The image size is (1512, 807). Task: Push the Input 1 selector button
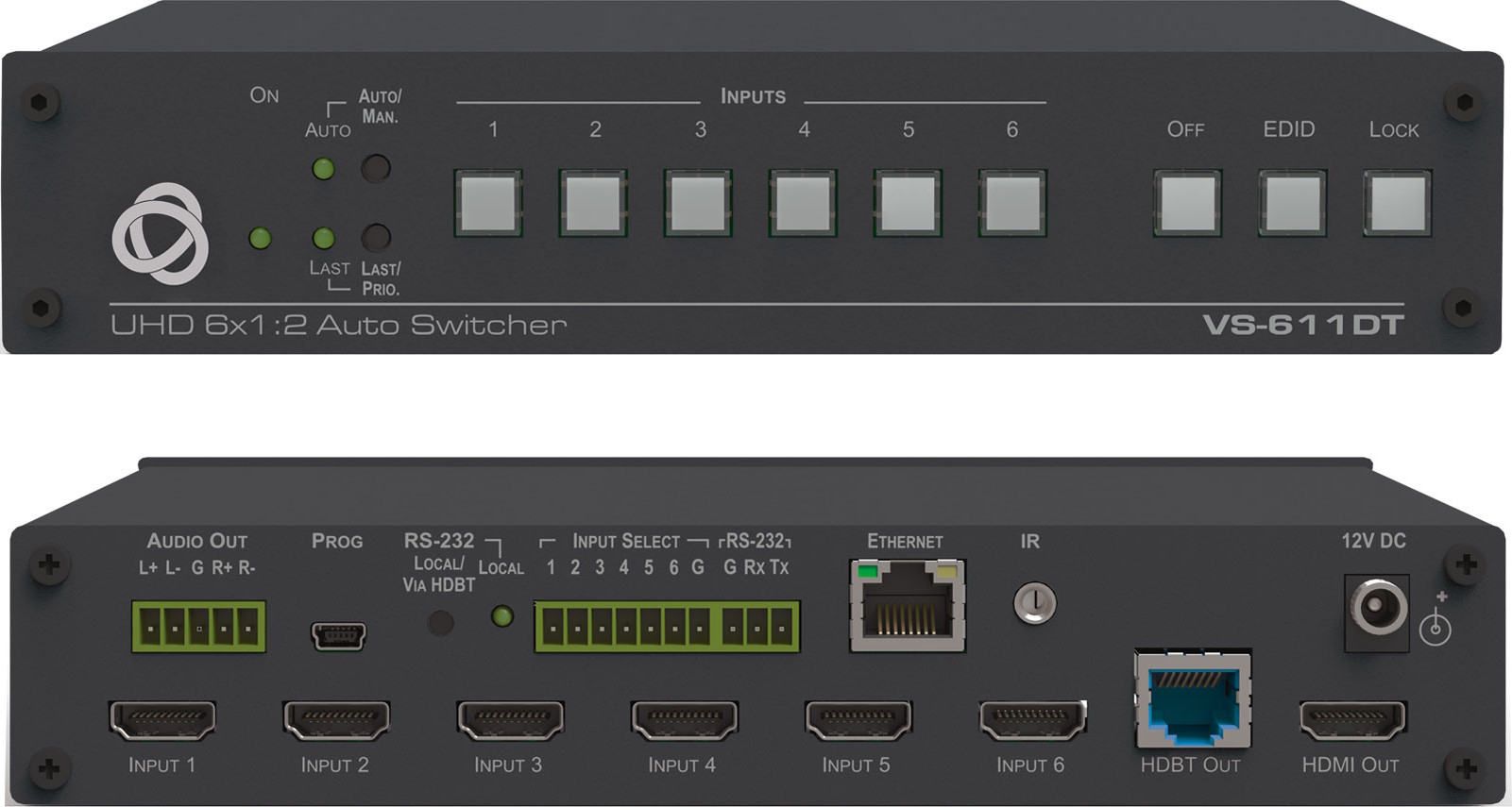[x=488, y=203]
